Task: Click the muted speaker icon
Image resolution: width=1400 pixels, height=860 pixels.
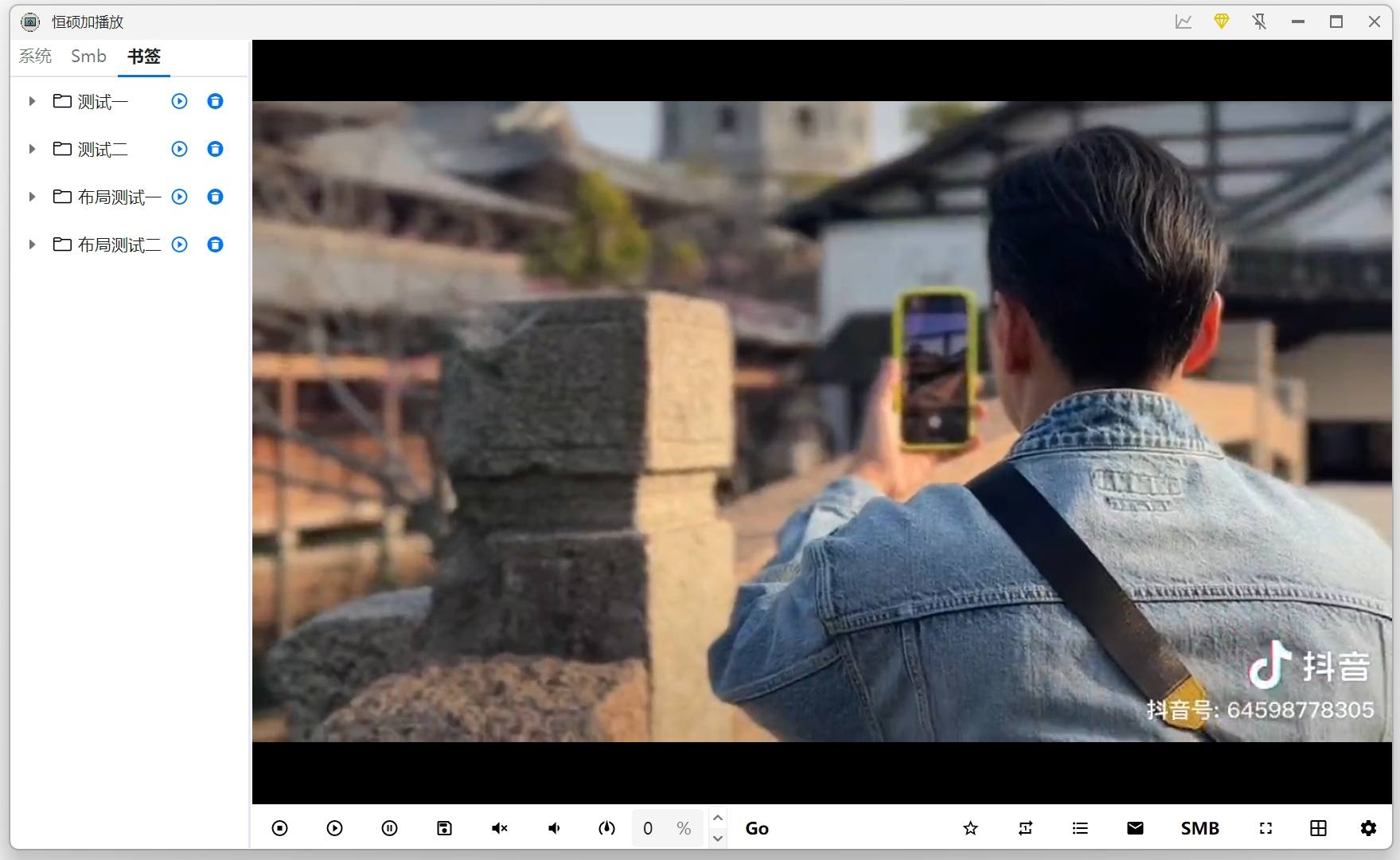Action: (499, 828)
